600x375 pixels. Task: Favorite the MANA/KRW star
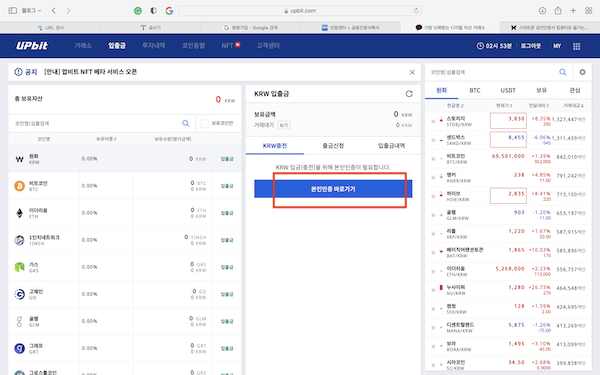coord(433,328)
